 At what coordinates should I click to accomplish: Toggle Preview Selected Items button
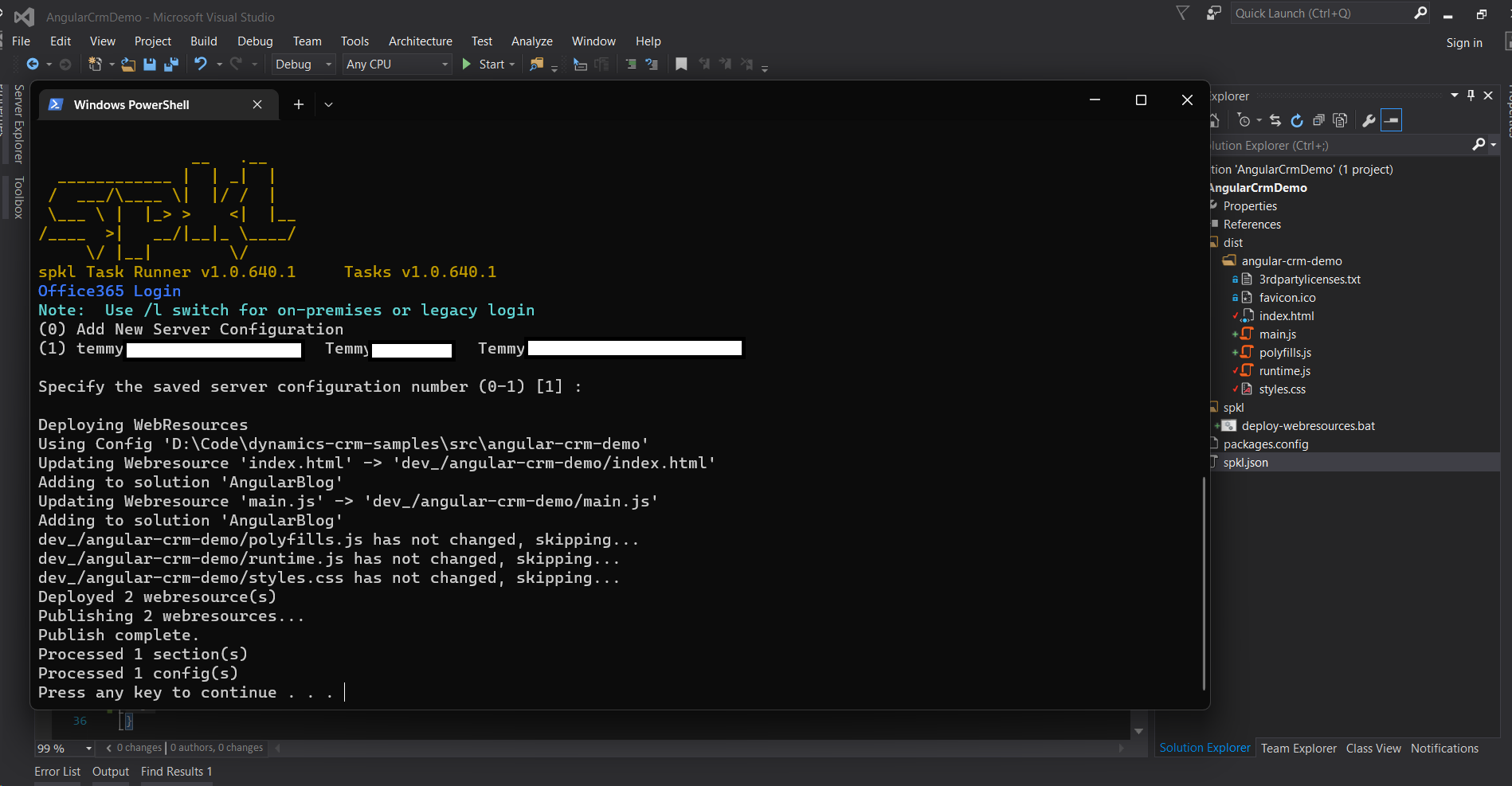coord(1392,120)
